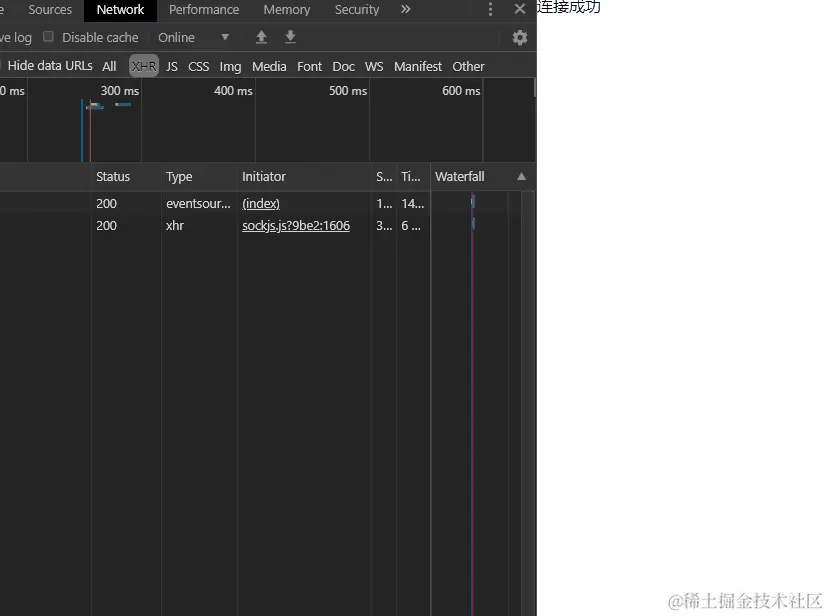
Task: Filter requests by Img type
Action: point(230,66)
